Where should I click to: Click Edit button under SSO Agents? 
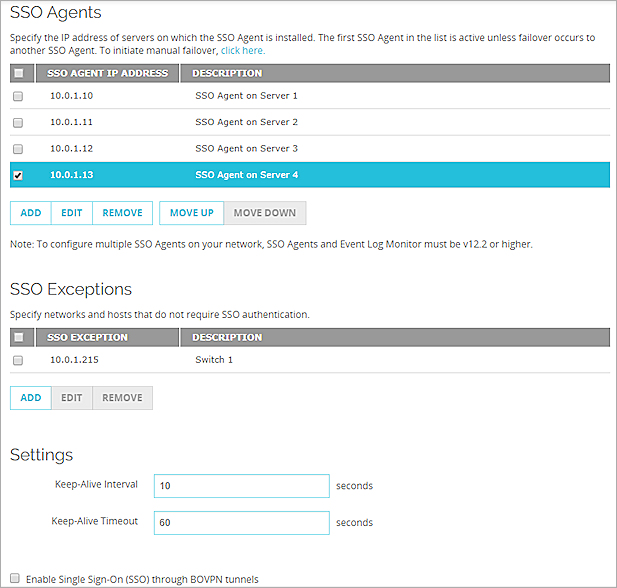point(71,213)
